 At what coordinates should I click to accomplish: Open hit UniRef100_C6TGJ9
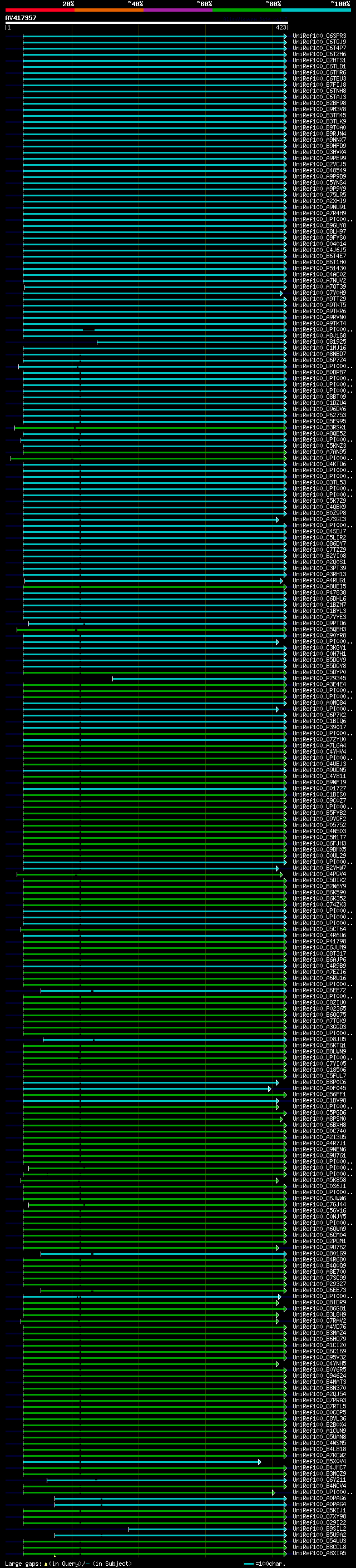point(319,42)
